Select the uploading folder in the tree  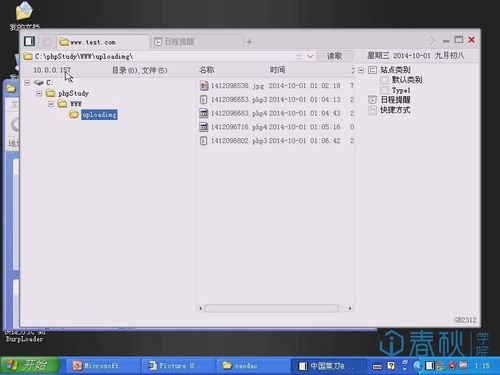99,115
